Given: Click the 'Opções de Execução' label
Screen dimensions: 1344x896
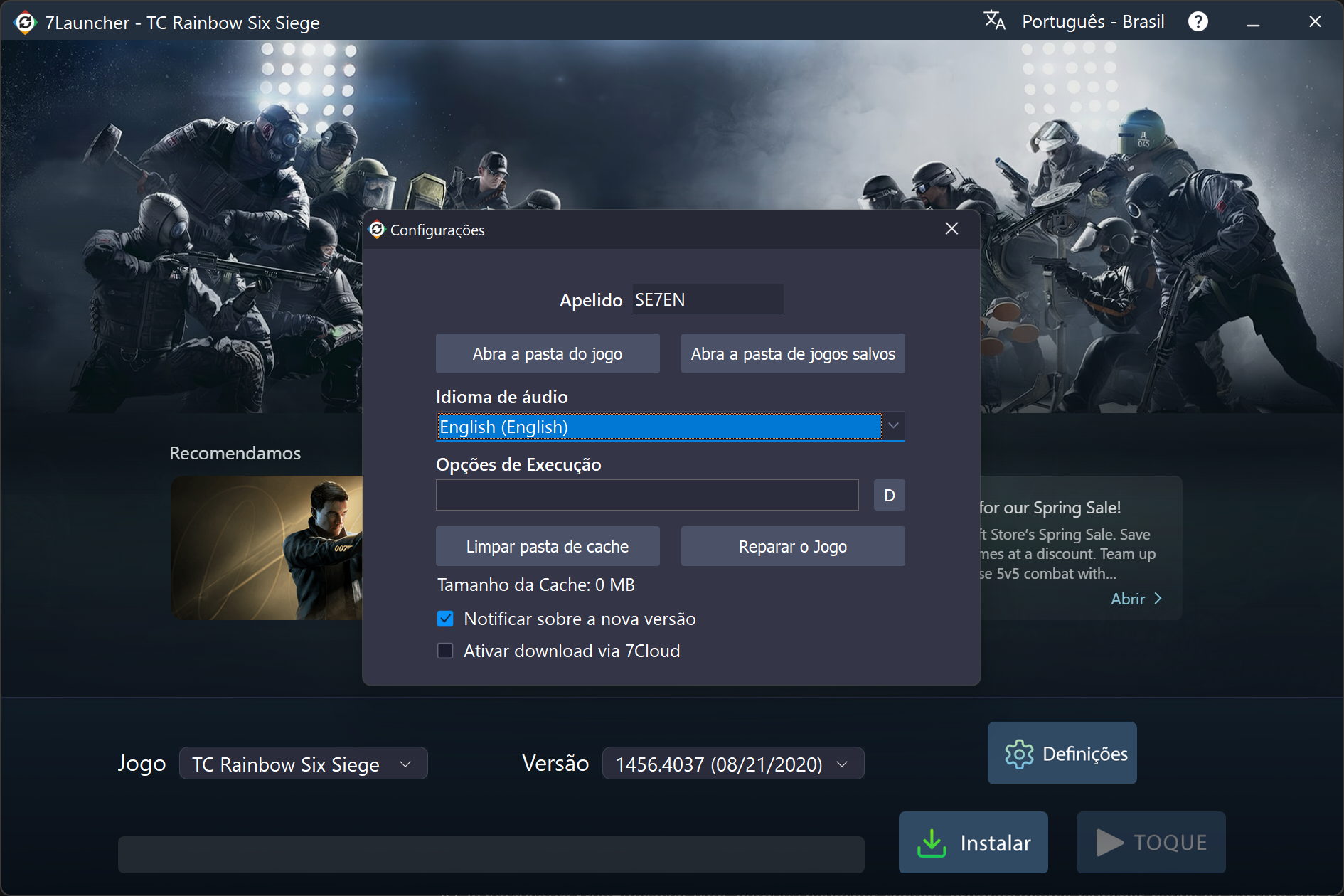Looking at the screenshot, I should (x=518, y=464).
